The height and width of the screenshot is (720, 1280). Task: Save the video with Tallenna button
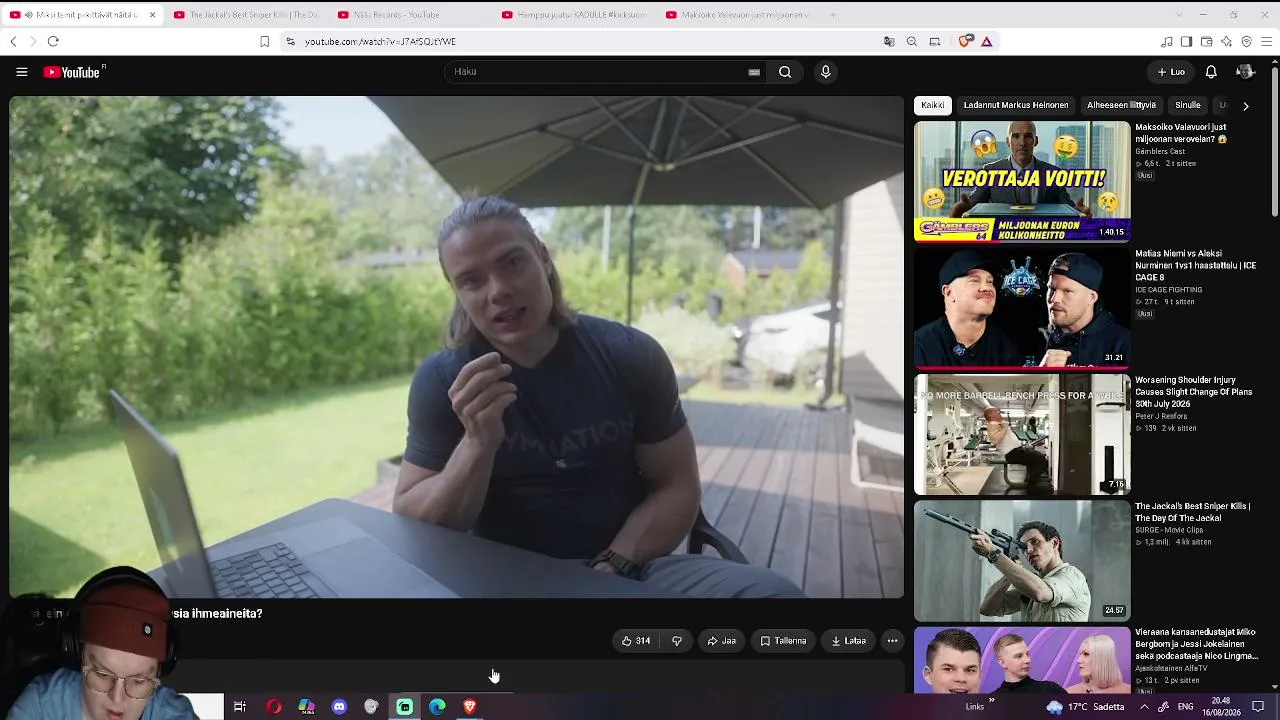pos(783,641)
